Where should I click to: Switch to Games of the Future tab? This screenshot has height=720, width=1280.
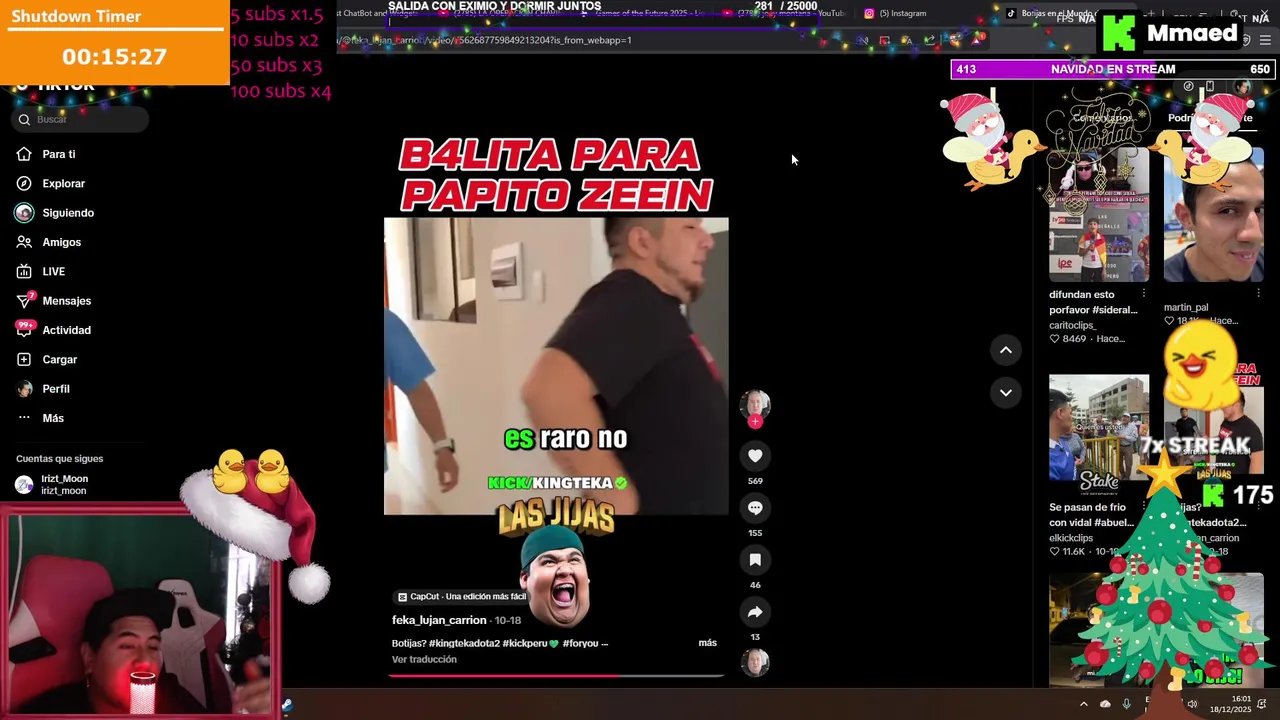tap(645, 13)
